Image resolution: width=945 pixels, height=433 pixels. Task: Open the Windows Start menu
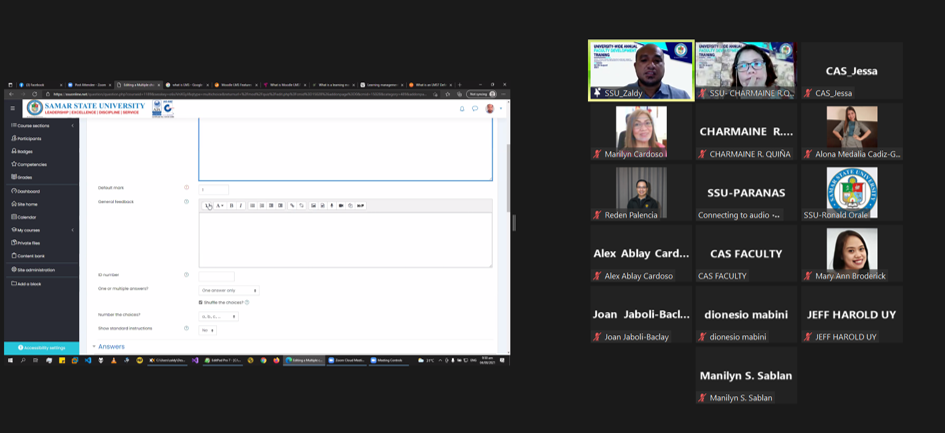click(x=10, y=360)
